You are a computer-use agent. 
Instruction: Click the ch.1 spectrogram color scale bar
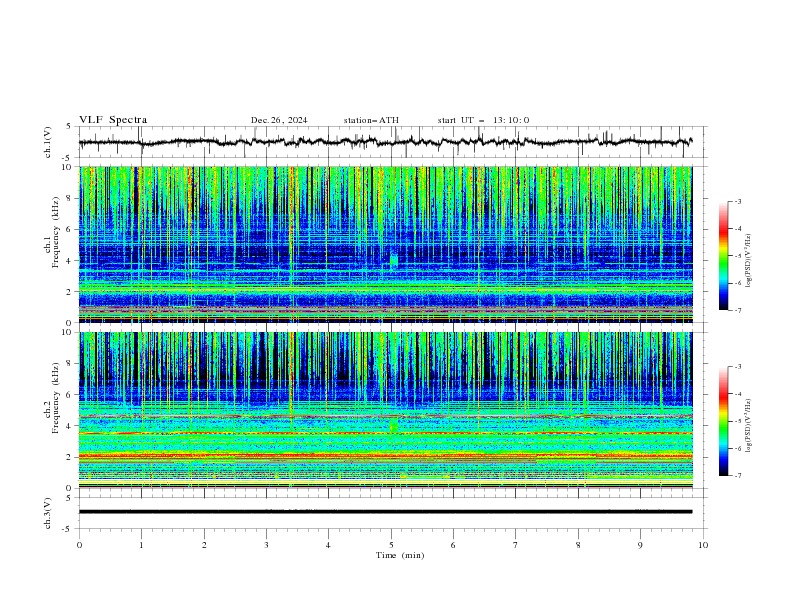click(723, 256)
